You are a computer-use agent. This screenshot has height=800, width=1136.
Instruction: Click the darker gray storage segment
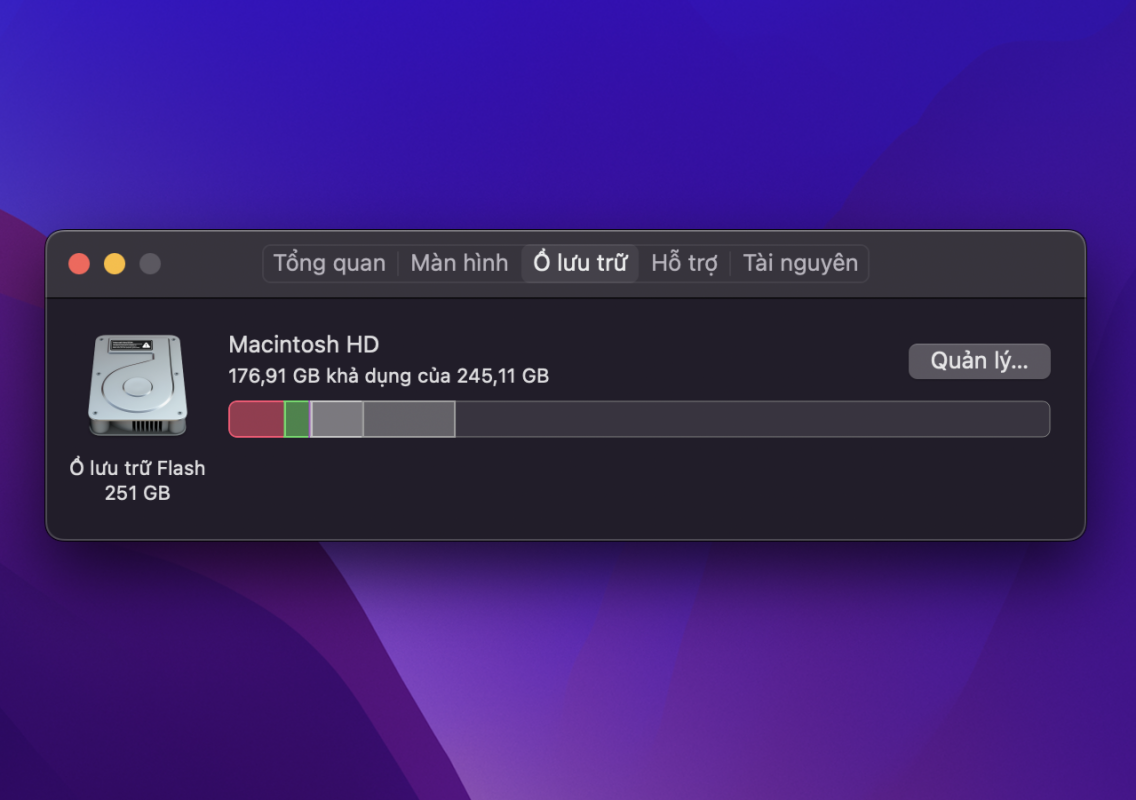[x=409, y=419]
